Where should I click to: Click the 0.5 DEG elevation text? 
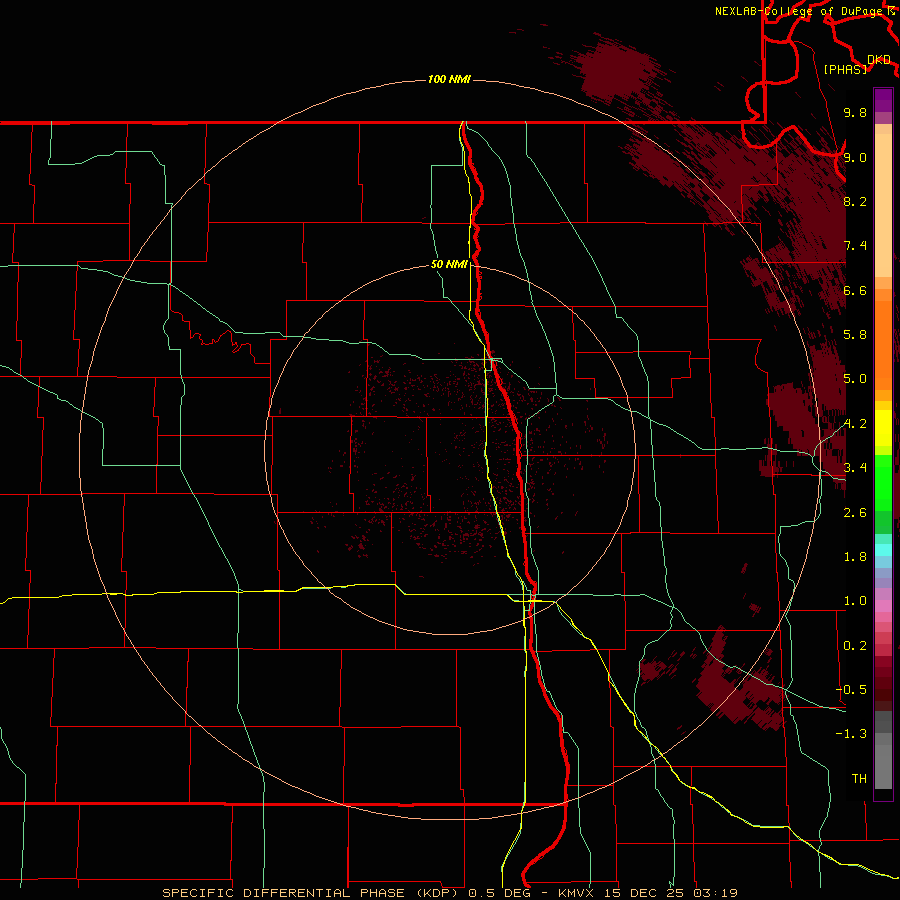pos(500,893)
